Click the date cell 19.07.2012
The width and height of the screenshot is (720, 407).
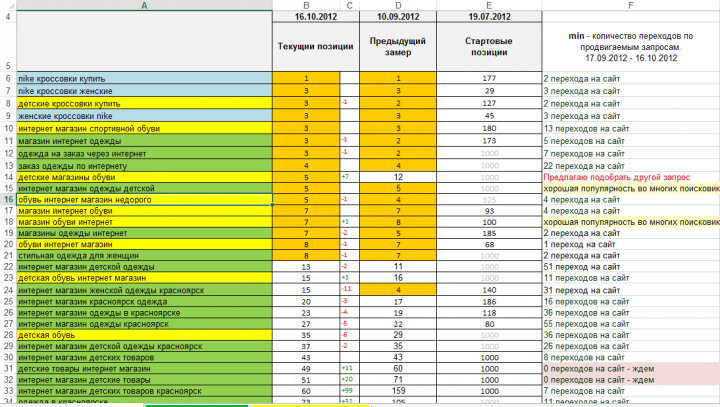(x=489, y=17)
